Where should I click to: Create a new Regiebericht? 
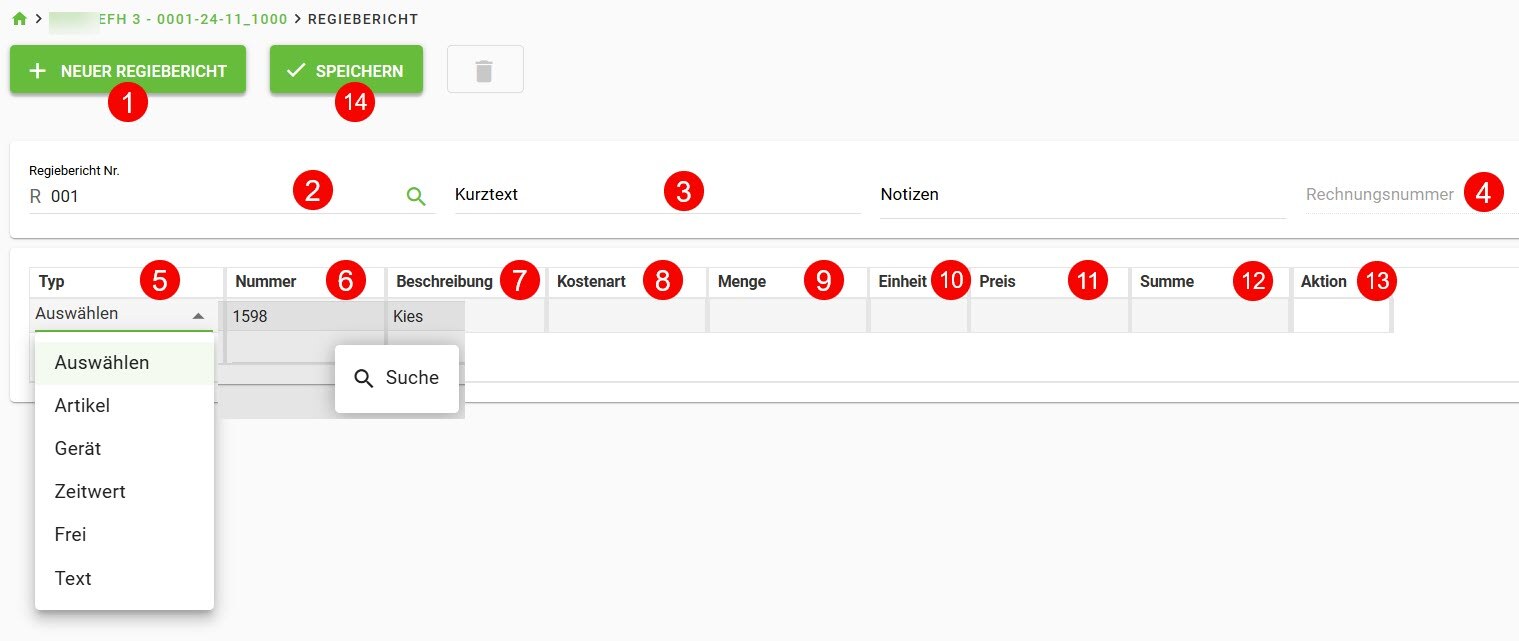[x=128, y=71]
